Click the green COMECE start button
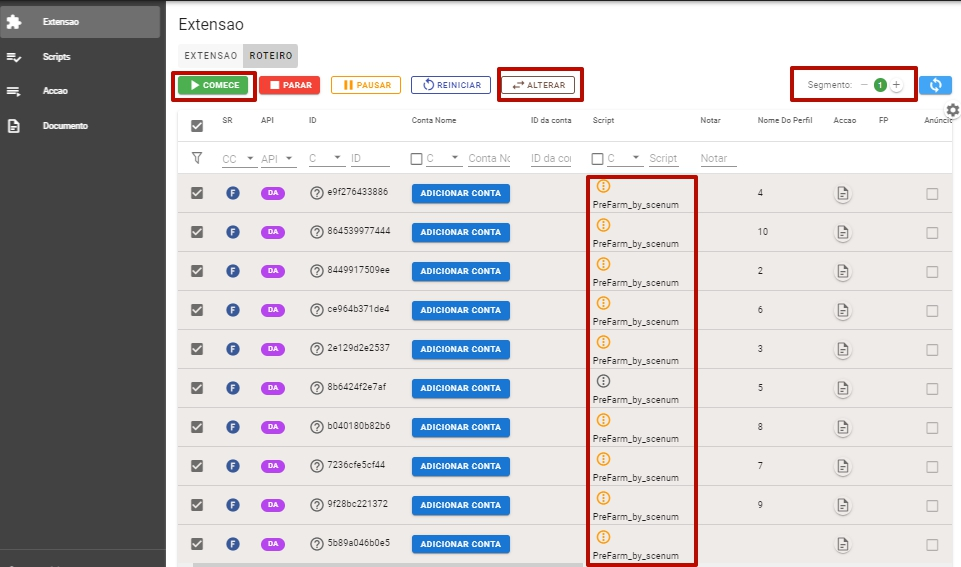This screenshot has height=567, width=961. [213, 85]
